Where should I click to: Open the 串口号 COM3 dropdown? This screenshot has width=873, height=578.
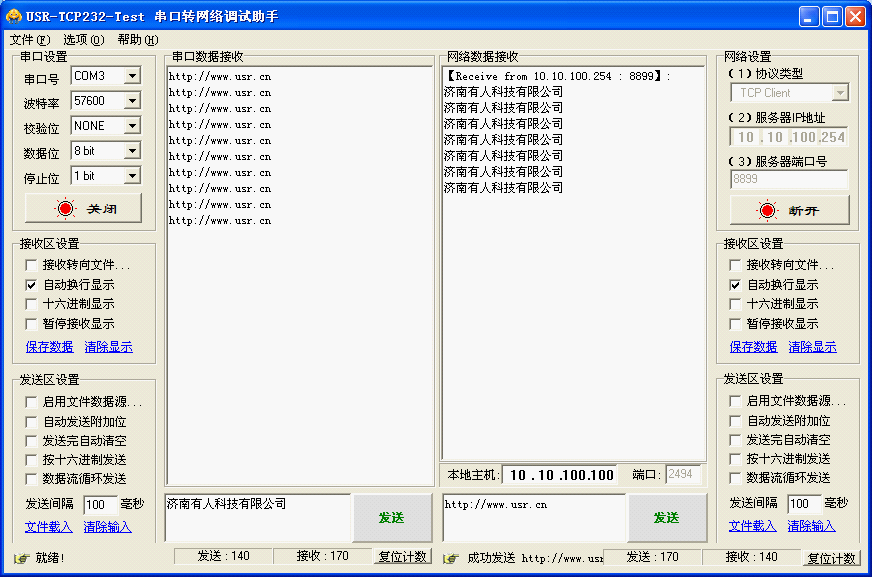[131, 75]
